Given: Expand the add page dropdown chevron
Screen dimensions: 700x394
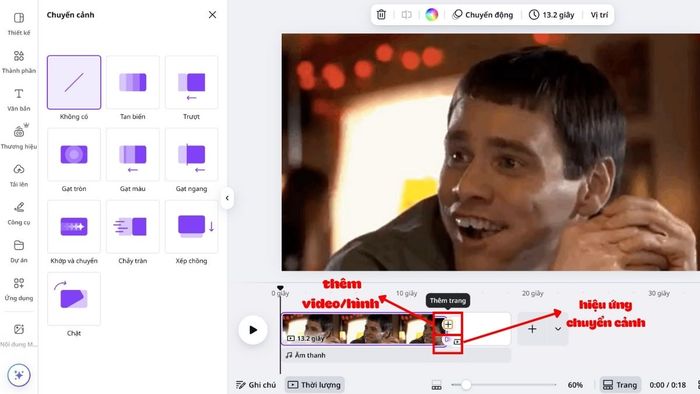Looking at the screenshot, I should [x=558, y=329].
